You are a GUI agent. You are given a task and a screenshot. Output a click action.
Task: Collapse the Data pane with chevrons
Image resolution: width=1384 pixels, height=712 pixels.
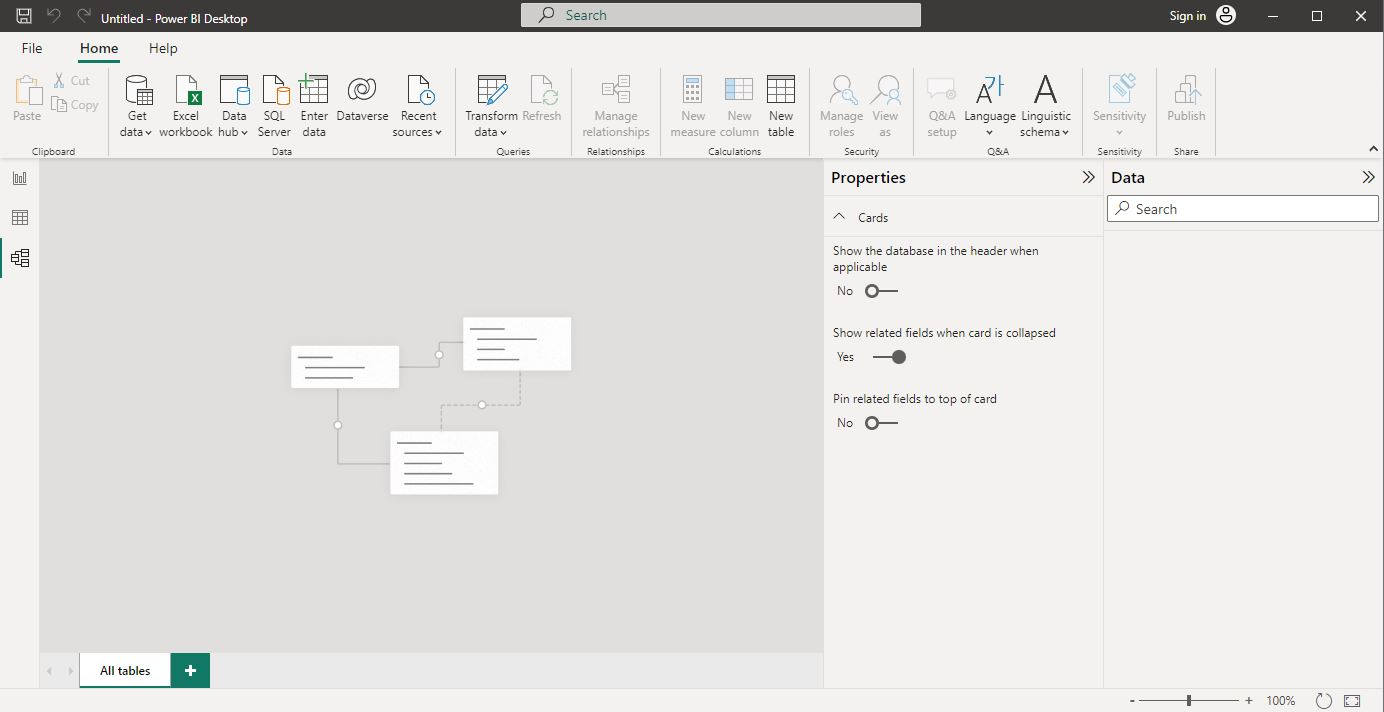[1368, 177]
